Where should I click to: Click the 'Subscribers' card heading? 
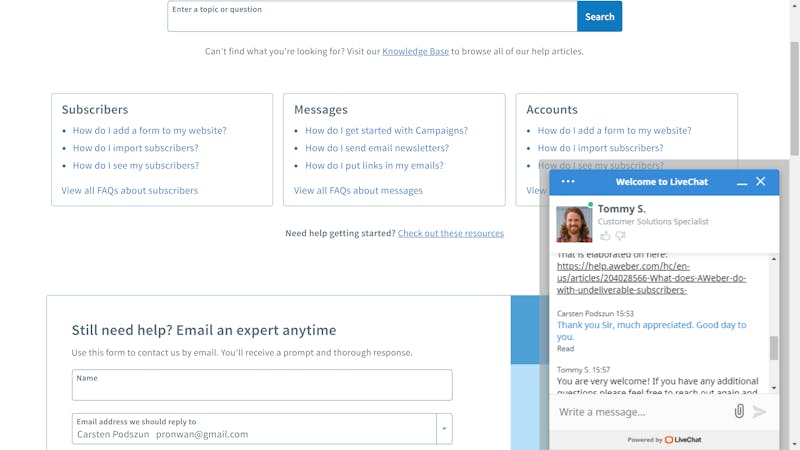(95, 109)
